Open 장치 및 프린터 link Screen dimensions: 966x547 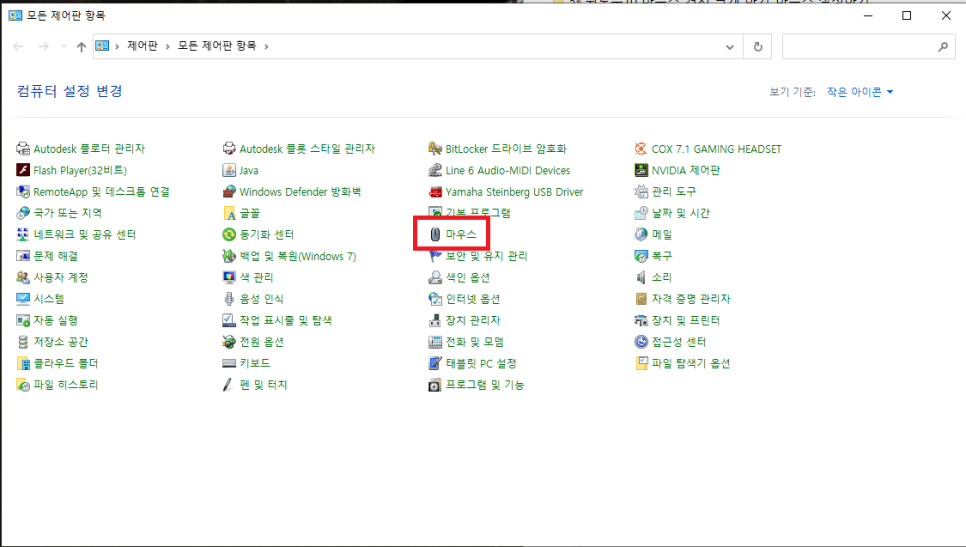pyautogui.click(x=686, y=320)
